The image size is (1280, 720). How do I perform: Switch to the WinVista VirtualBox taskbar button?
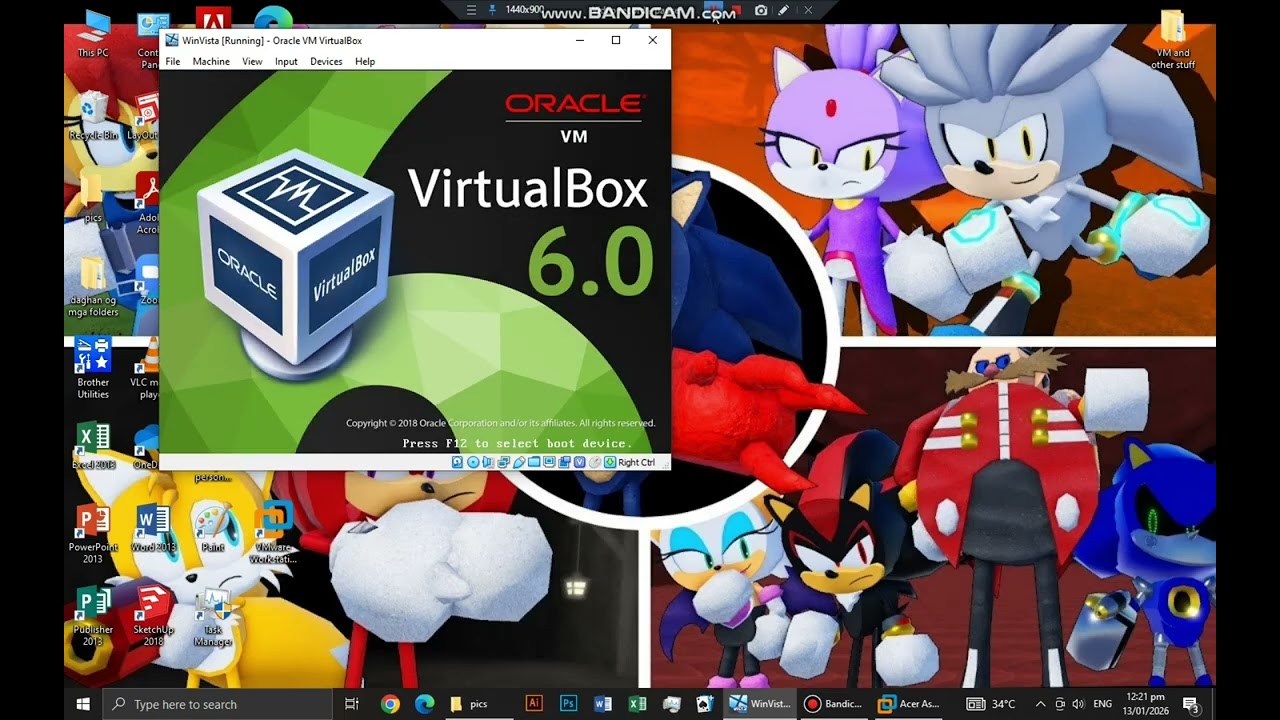coord(761,704)
